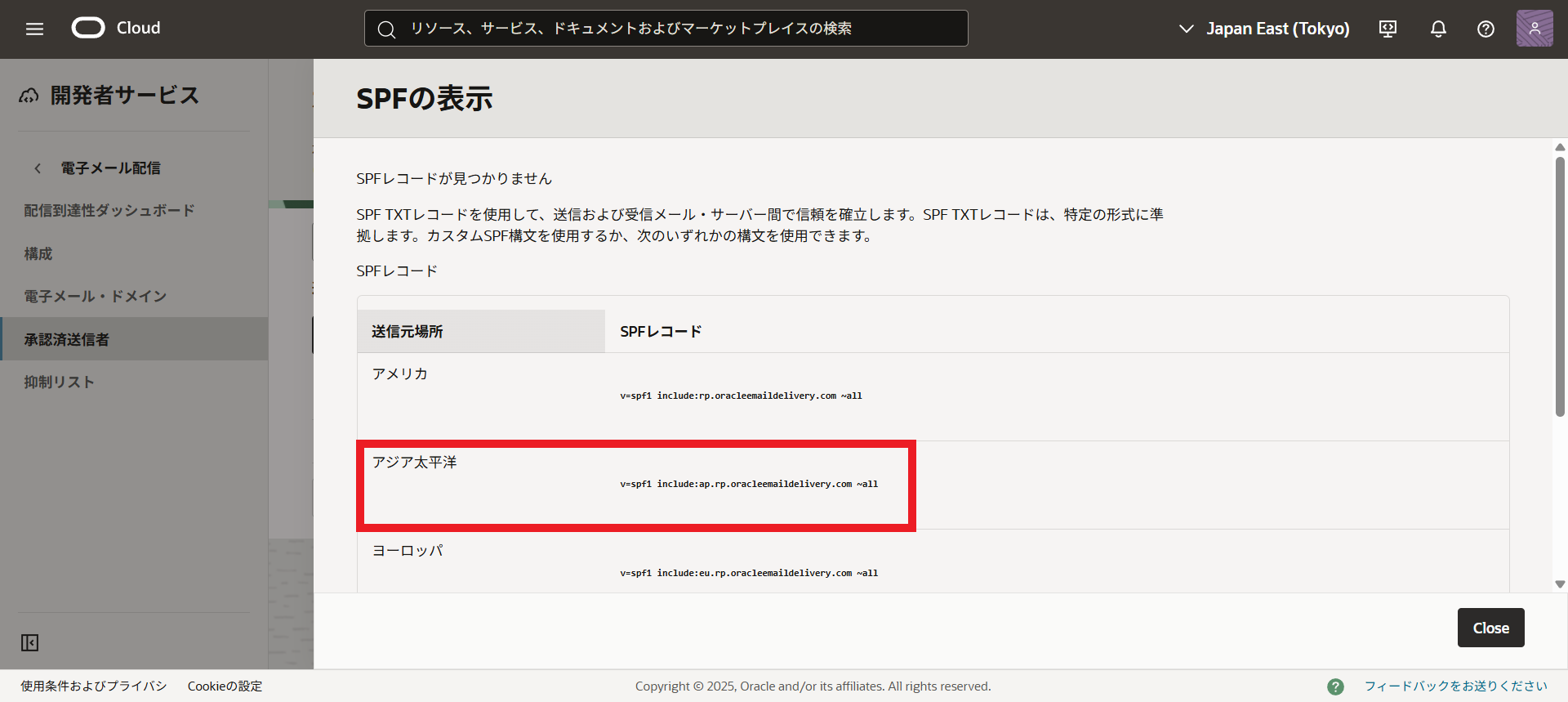Screen dimensions: 1568x702
Task: Click the green feedback help icon
Action: 1335,686
